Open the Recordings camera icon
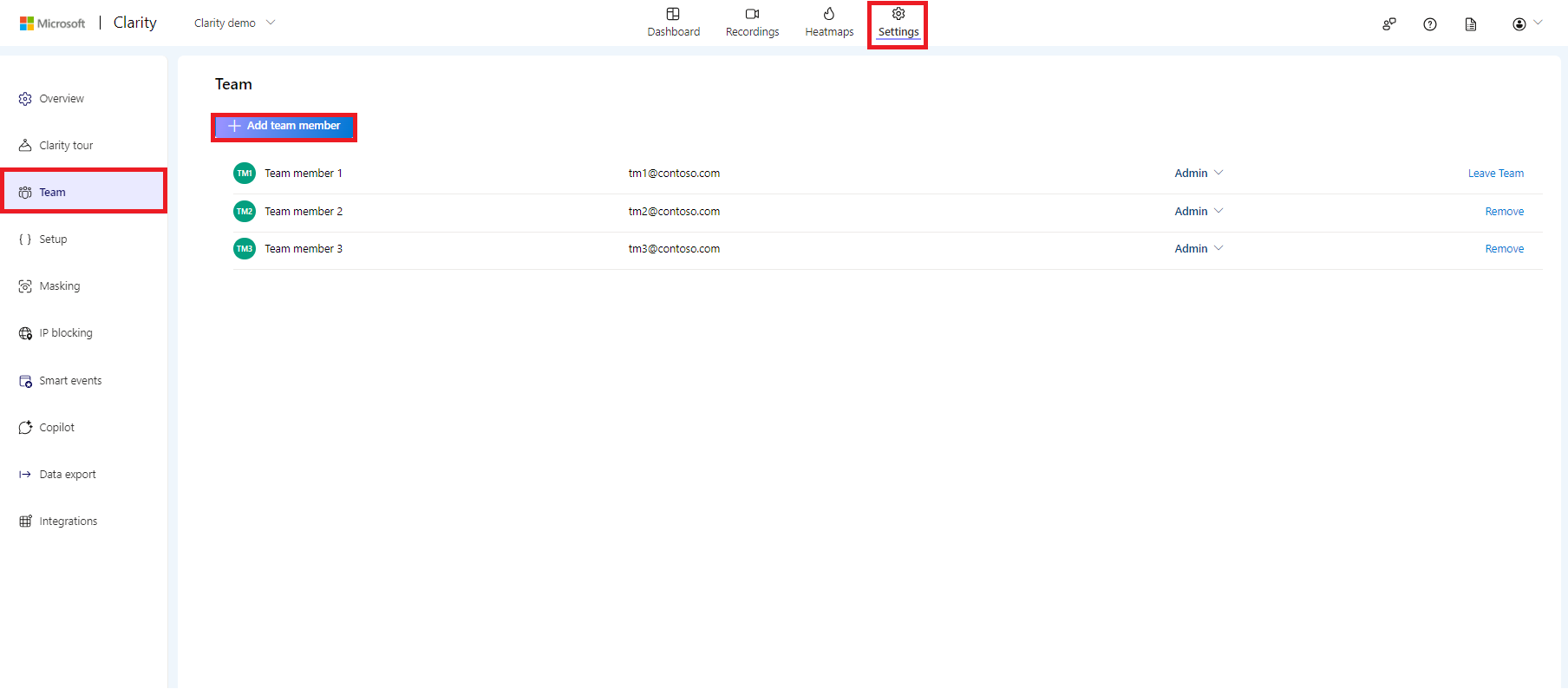1568x689 pixels. pos(752,14)
